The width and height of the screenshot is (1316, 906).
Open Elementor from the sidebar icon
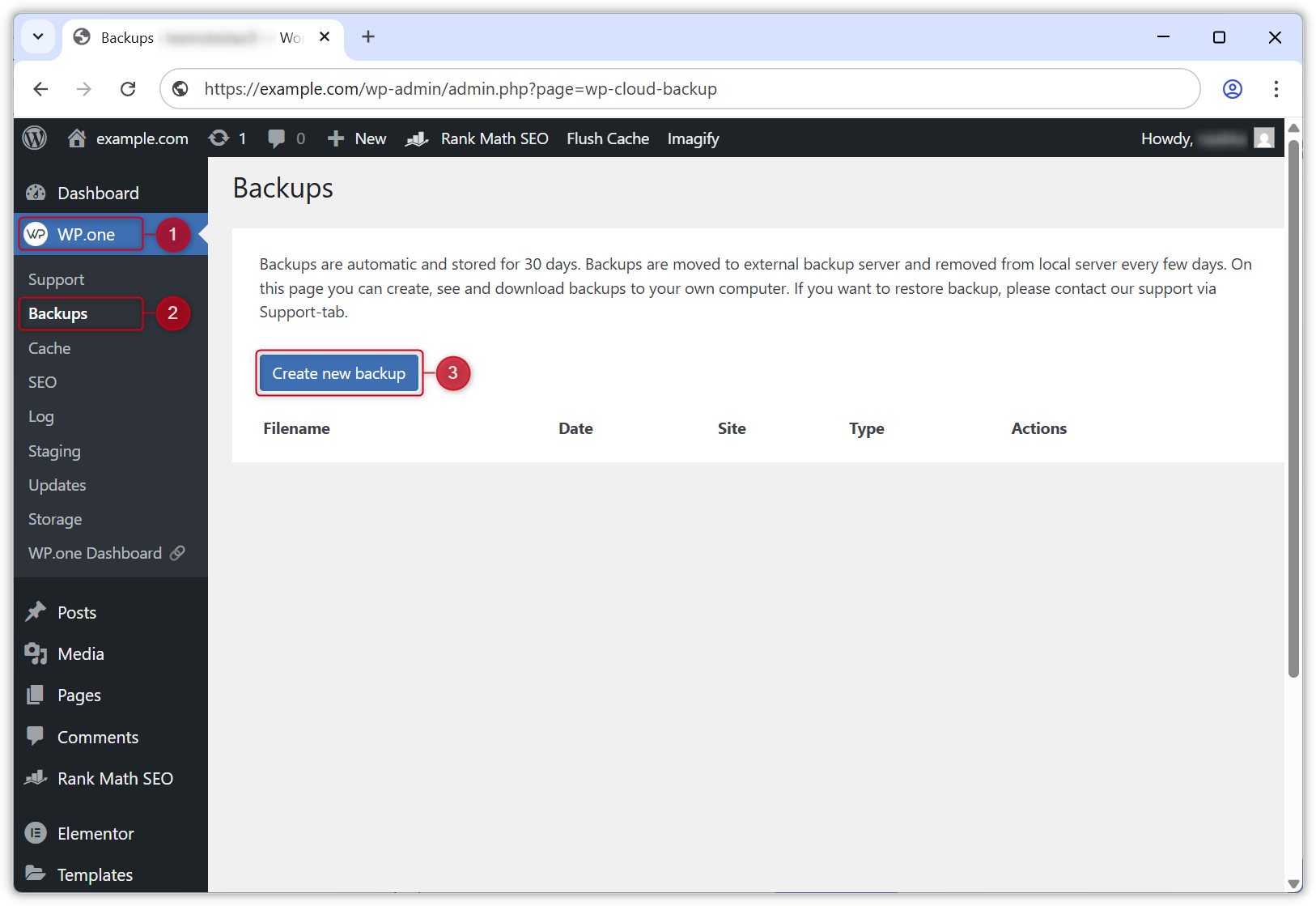click(x=36, y=832)
